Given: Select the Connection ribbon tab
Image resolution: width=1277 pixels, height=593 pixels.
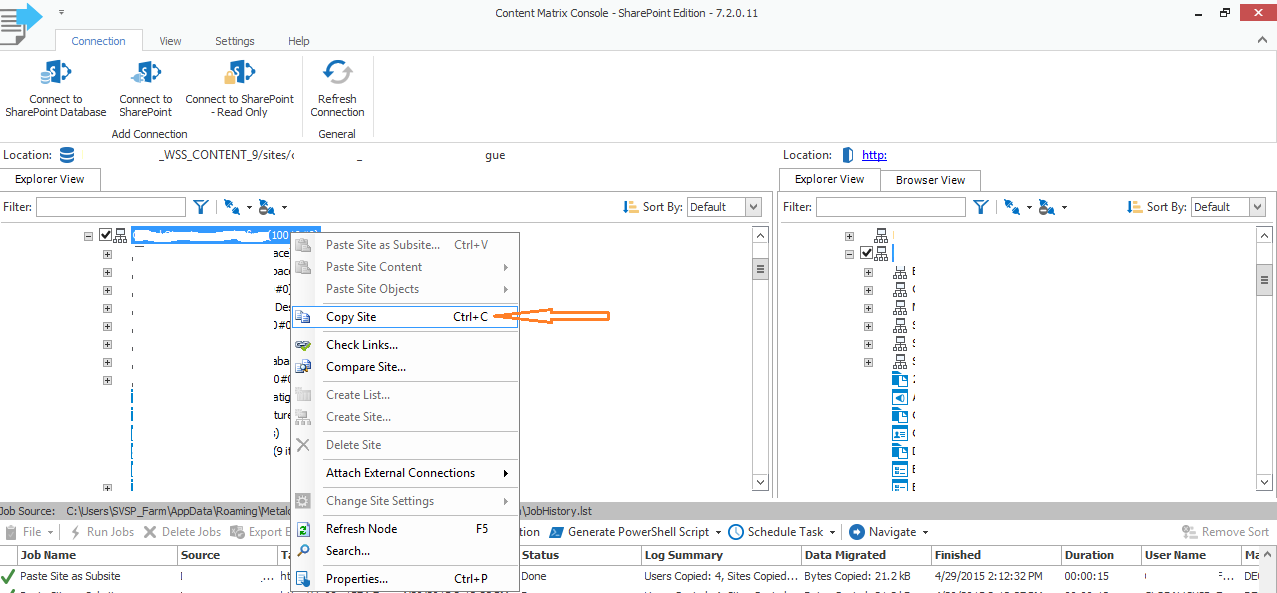Looking at the screenshot, I should tap(99, 41).
